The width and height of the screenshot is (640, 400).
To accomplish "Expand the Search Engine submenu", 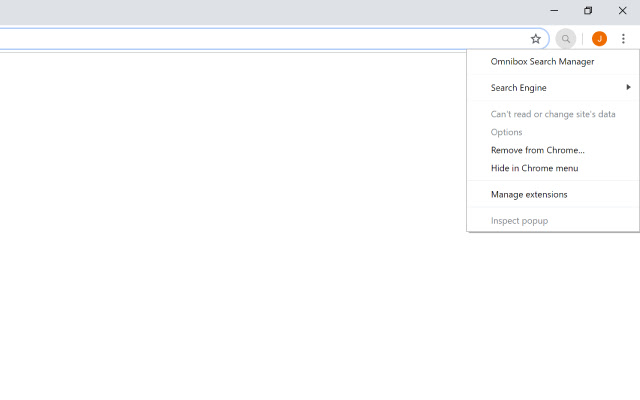I will coord(553,88).
